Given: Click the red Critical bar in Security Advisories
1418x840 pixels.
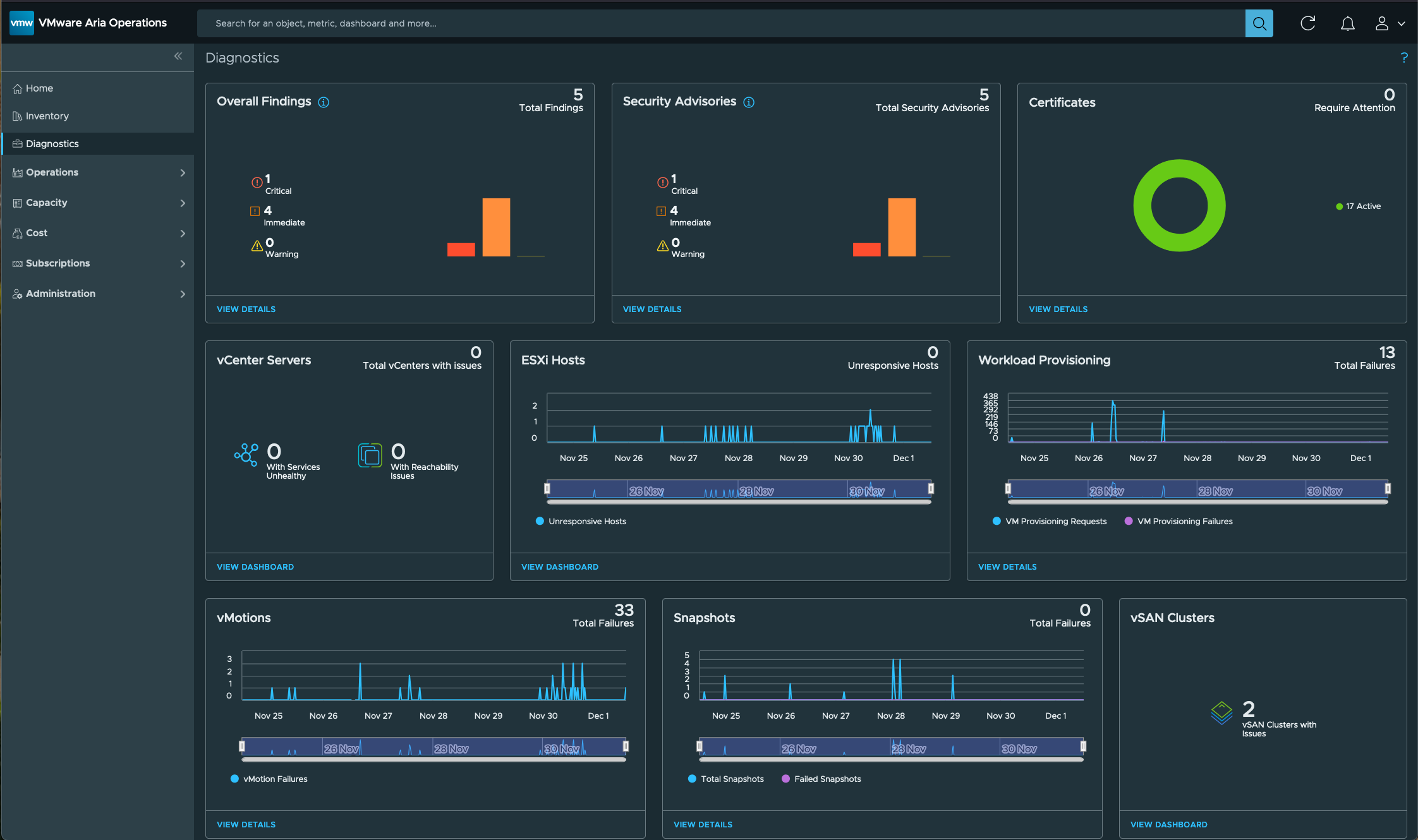Looking at the screenshot, I should (866, 249).
